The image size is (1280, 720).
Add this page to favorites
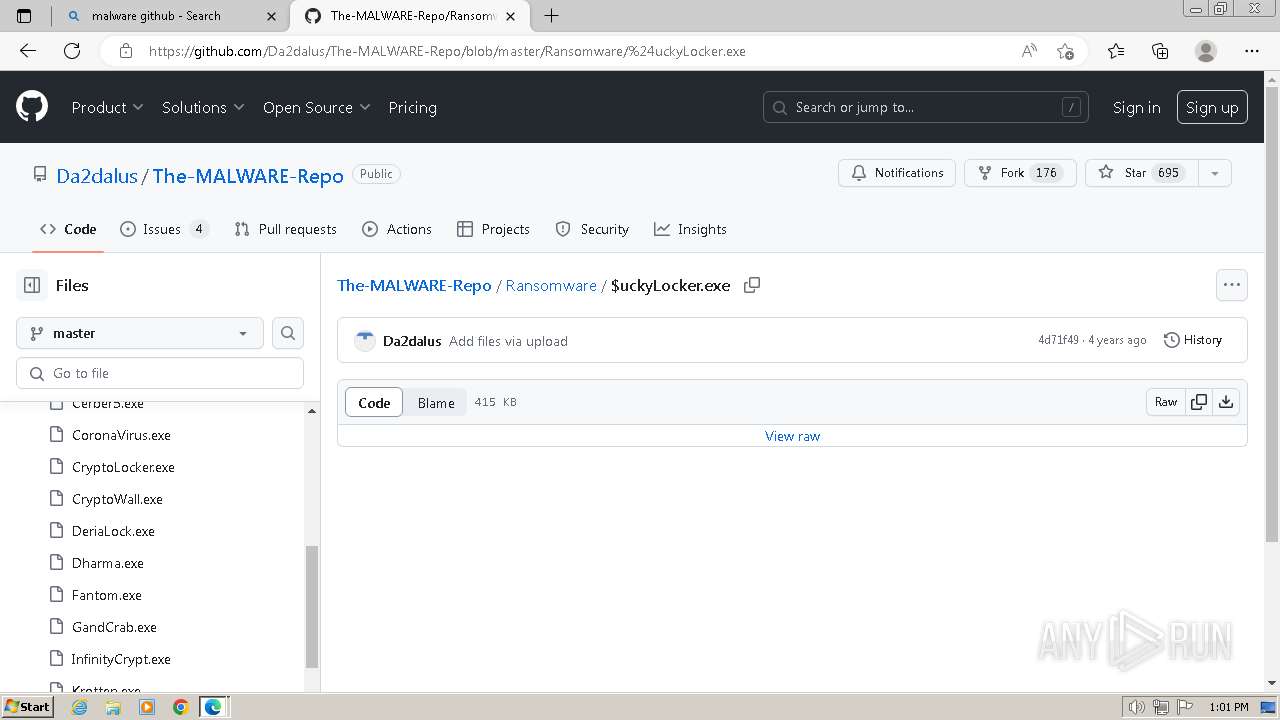1065,51
